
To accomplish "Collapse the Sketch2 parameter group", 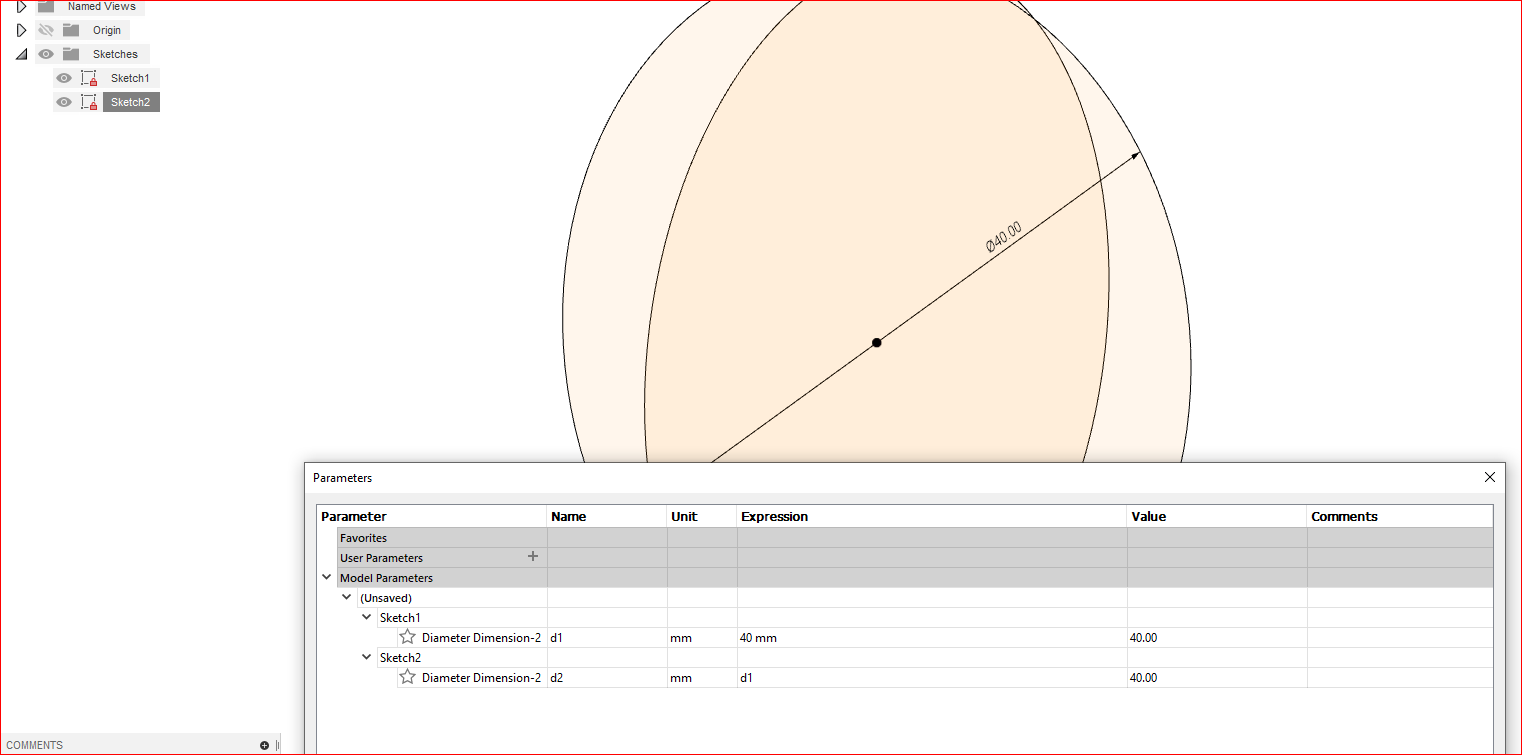I will (366, 657).
